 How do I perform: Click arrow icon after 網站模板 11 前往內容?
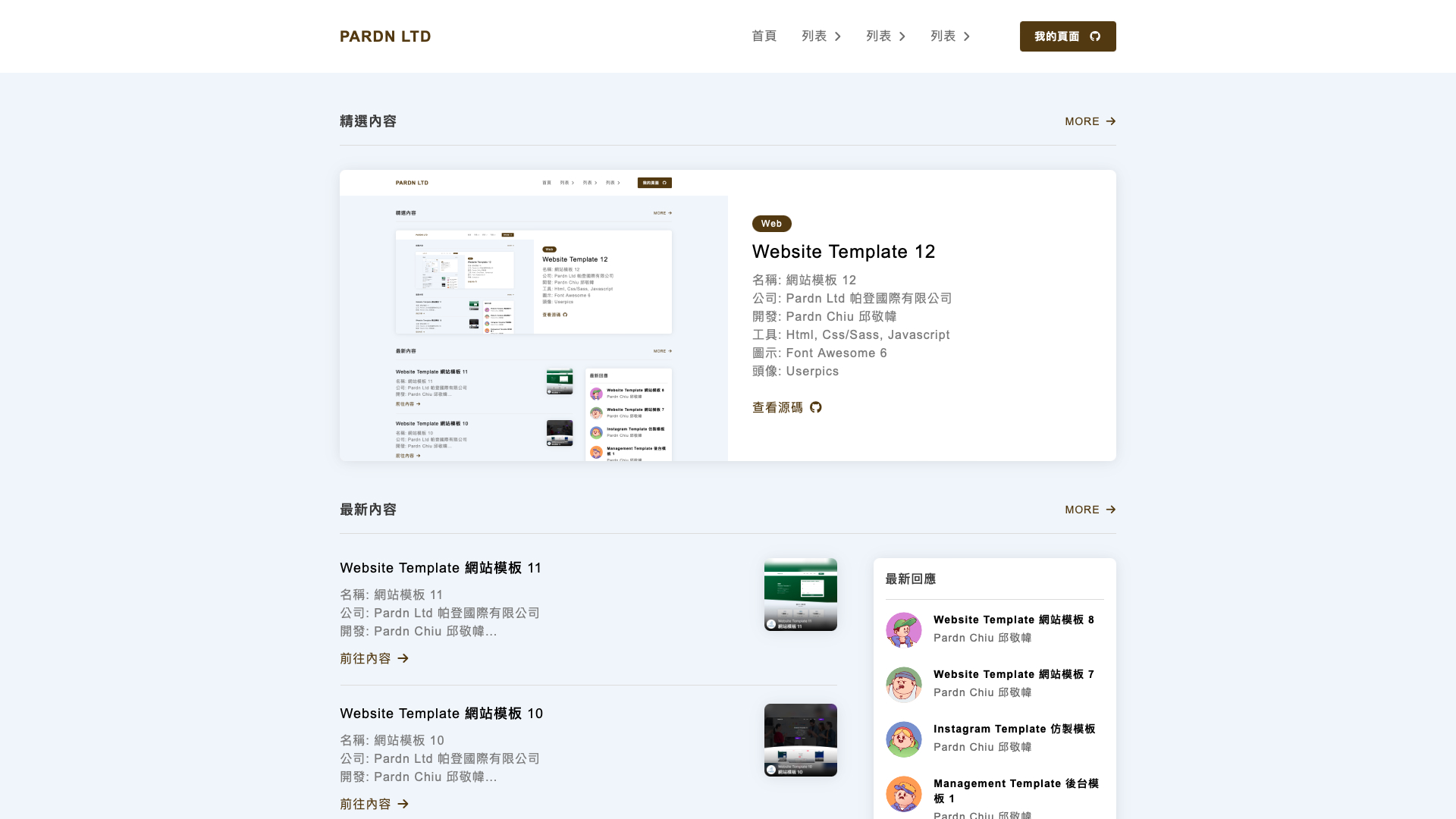(x=403, y=658)
